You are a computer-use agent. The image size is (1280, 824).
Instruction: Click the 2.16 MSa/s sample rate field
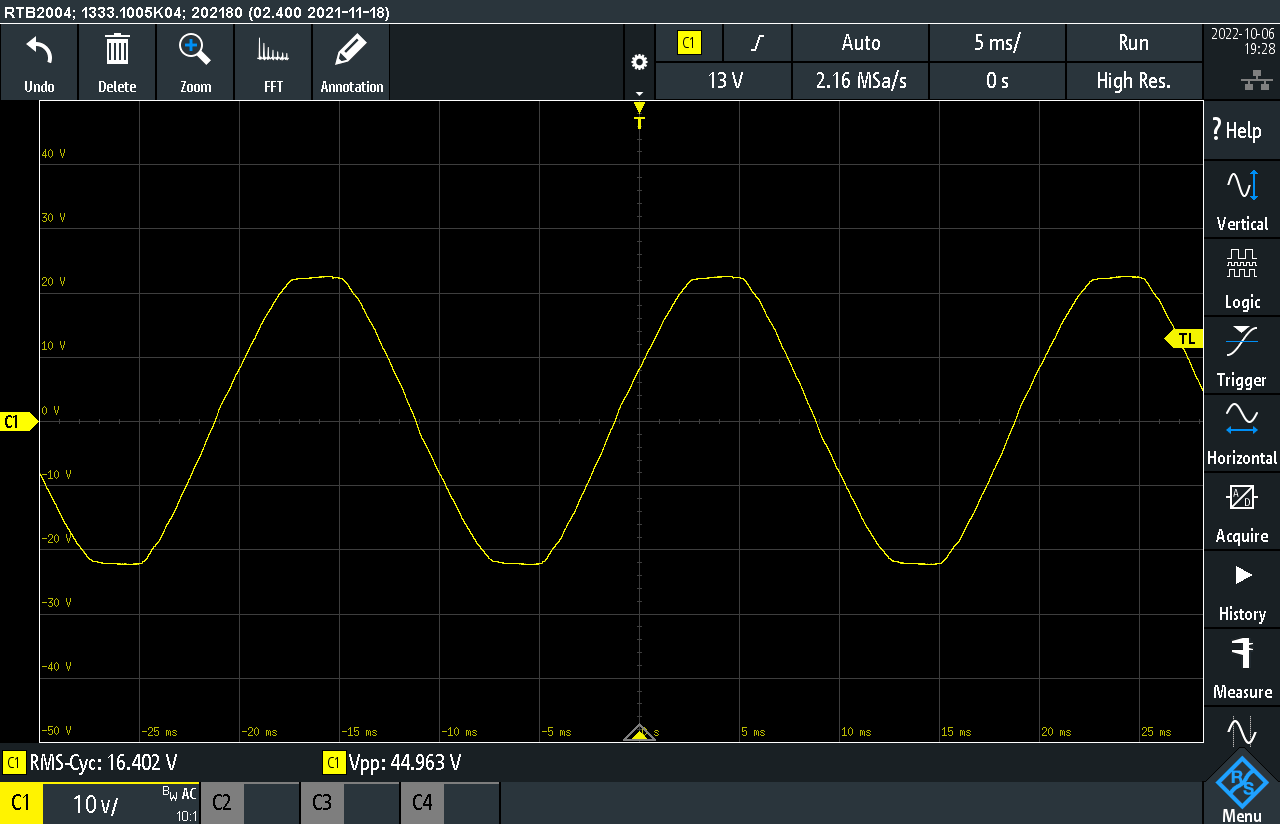860,81
